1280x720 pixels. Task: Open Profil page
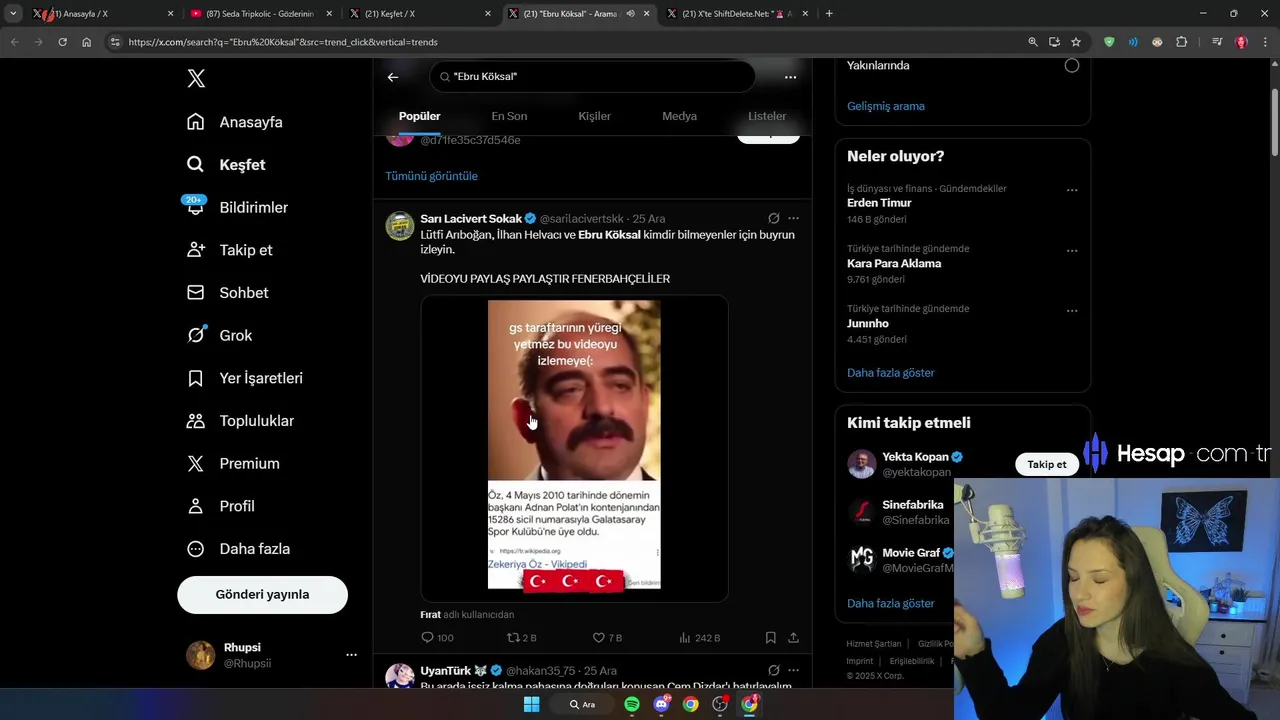click(220, 506)
